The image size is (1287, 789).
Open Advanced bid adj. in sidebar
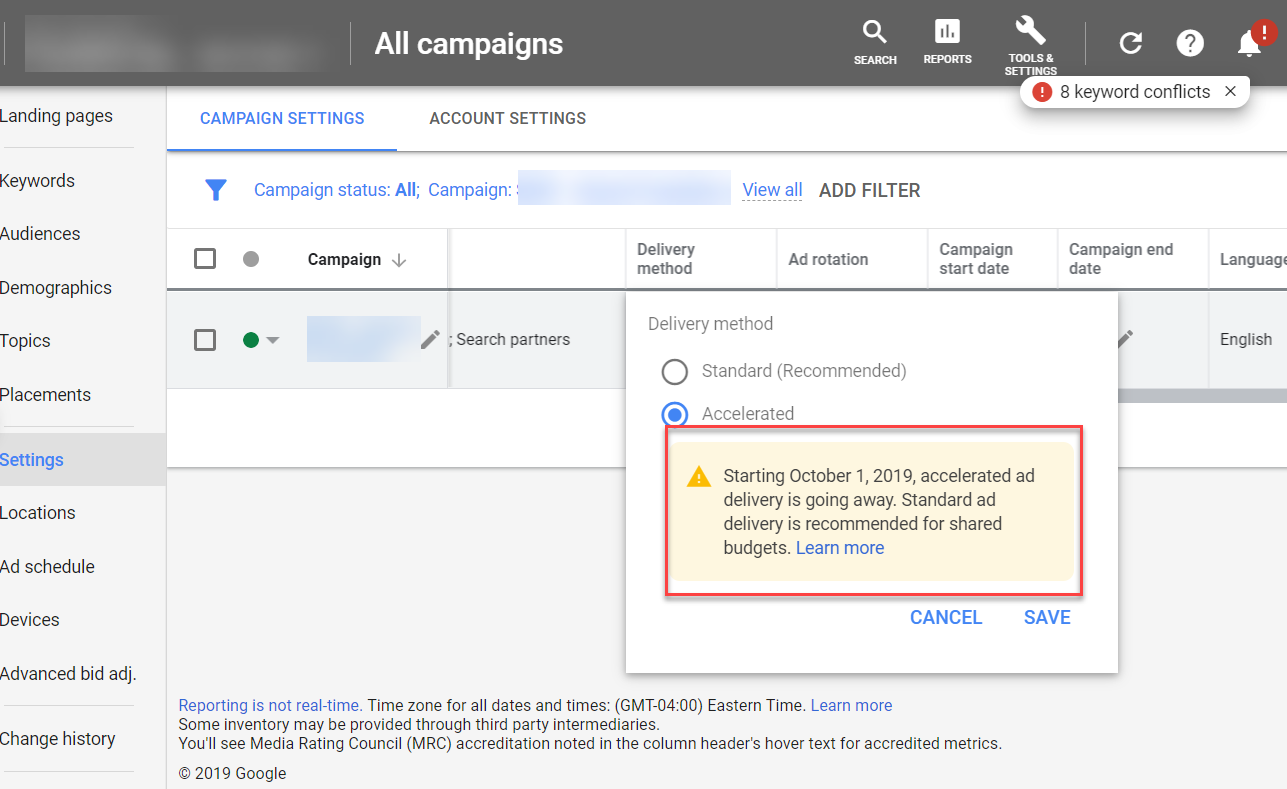[68, 674]
